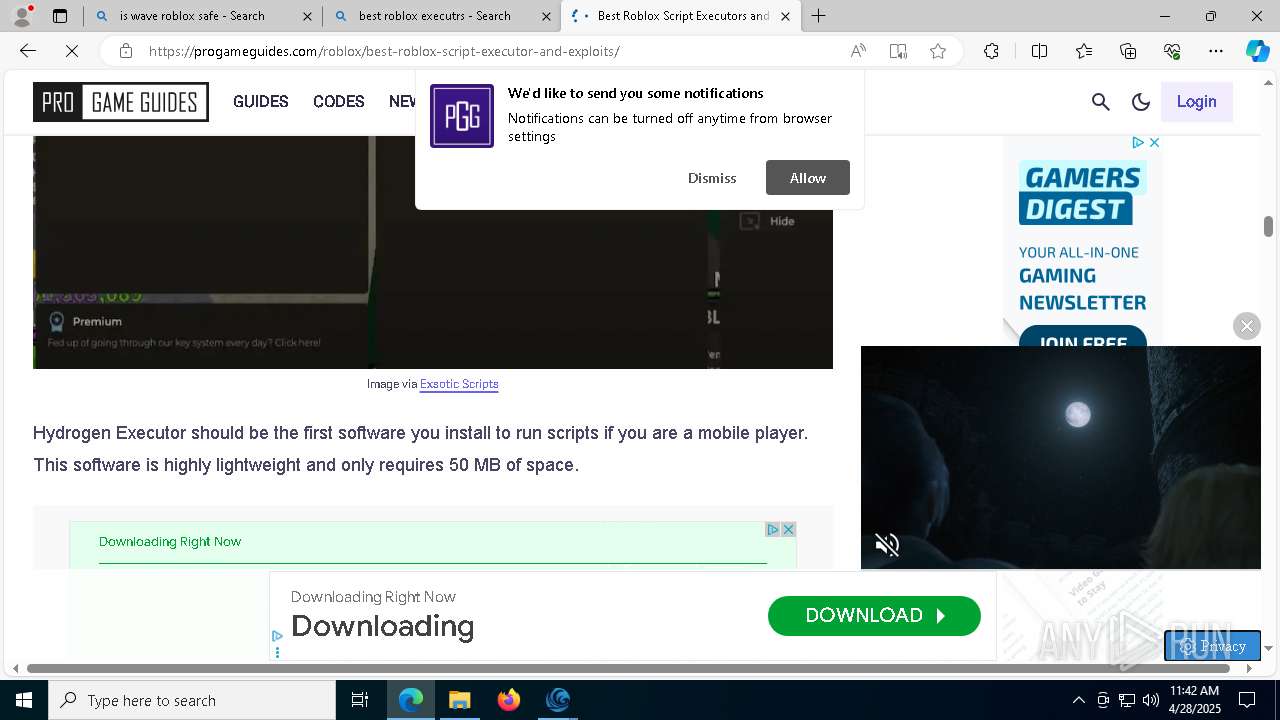
Task: Click the Hydrogen Executor screenshot image
Action: pyautogui.click(x=433, y=252)
